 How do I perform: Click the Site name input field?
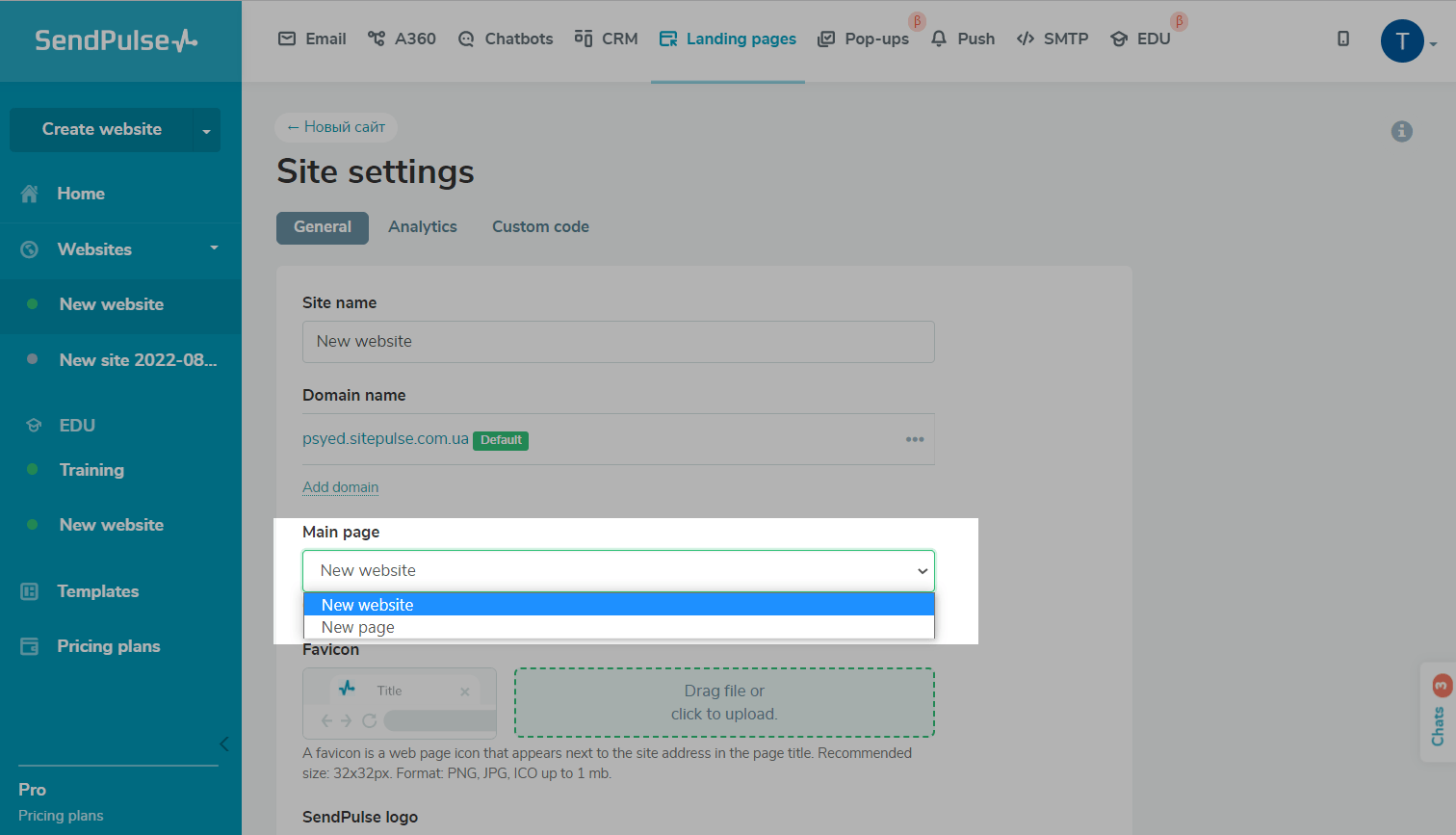[x=618, y=342]
